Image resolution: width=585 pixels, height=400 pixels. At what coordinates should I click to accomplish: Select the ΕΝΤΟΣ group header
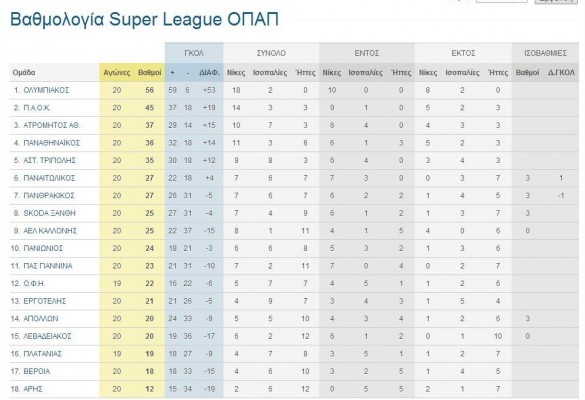coord(367,53)
